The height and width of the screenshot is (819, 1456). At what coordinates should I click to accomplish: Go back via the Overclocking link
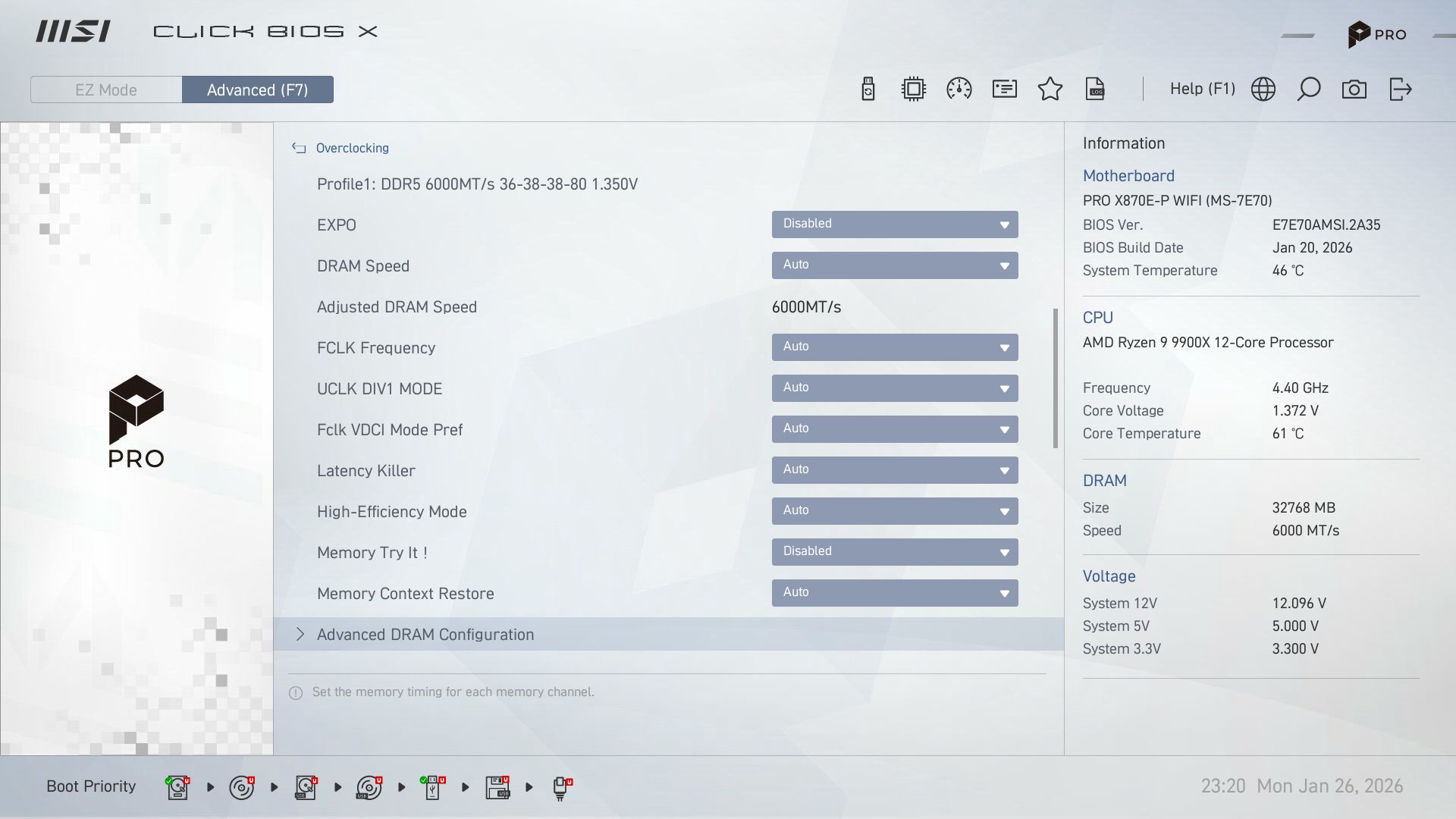353,148
